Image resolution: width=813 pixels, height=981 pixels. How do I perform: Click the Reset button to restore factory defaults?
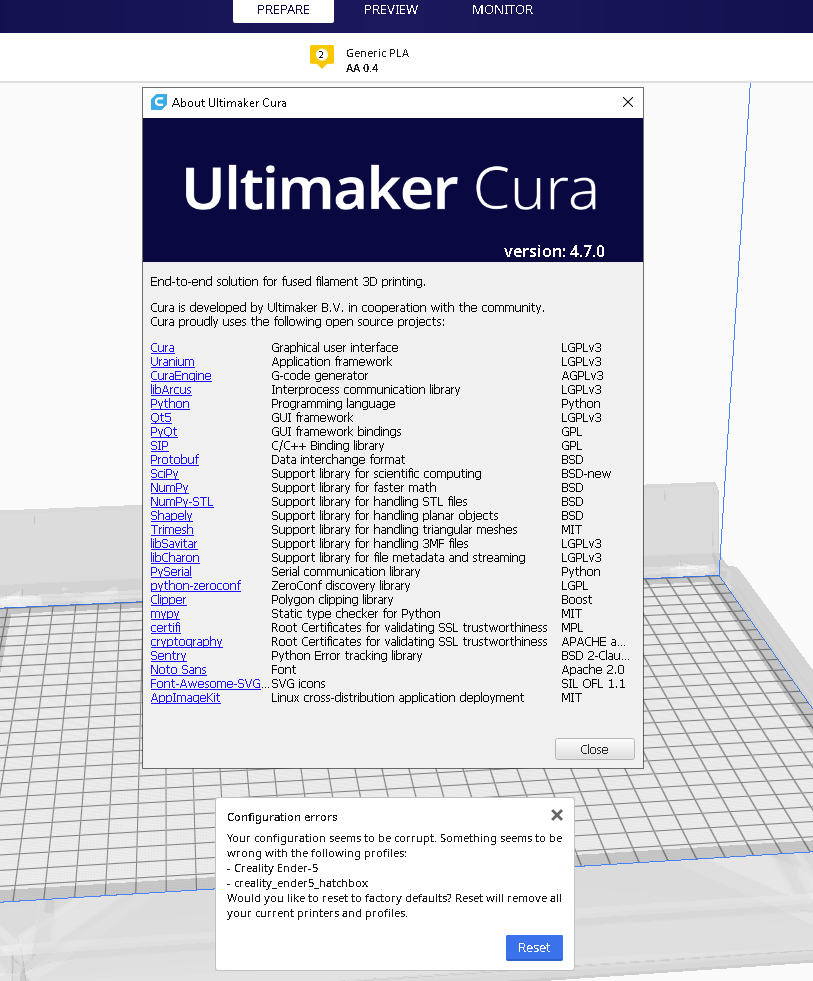[x=534, y=947]
